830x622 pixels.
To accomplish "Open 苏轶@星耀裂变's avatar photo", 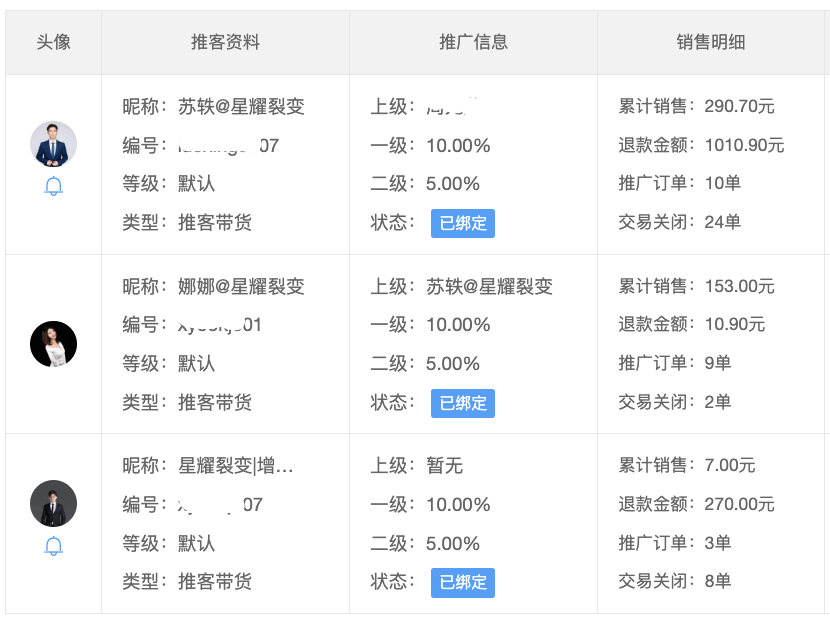I will pos(54,144).
